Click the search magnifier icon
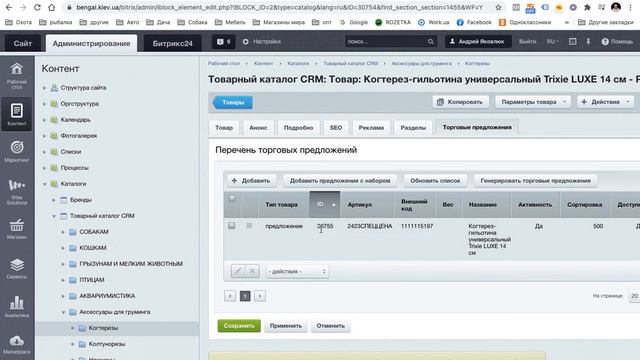This screenshot has height=360, width=640. [x=431, y=42]
